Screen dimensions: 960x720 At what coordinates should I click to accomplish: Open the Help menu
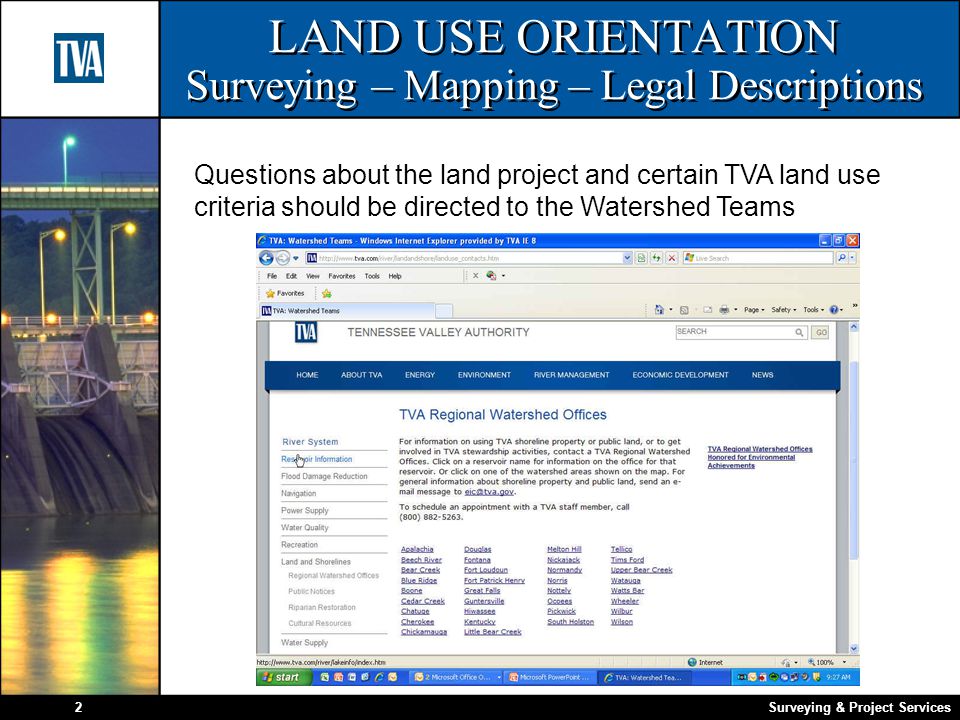coord(395,276)
